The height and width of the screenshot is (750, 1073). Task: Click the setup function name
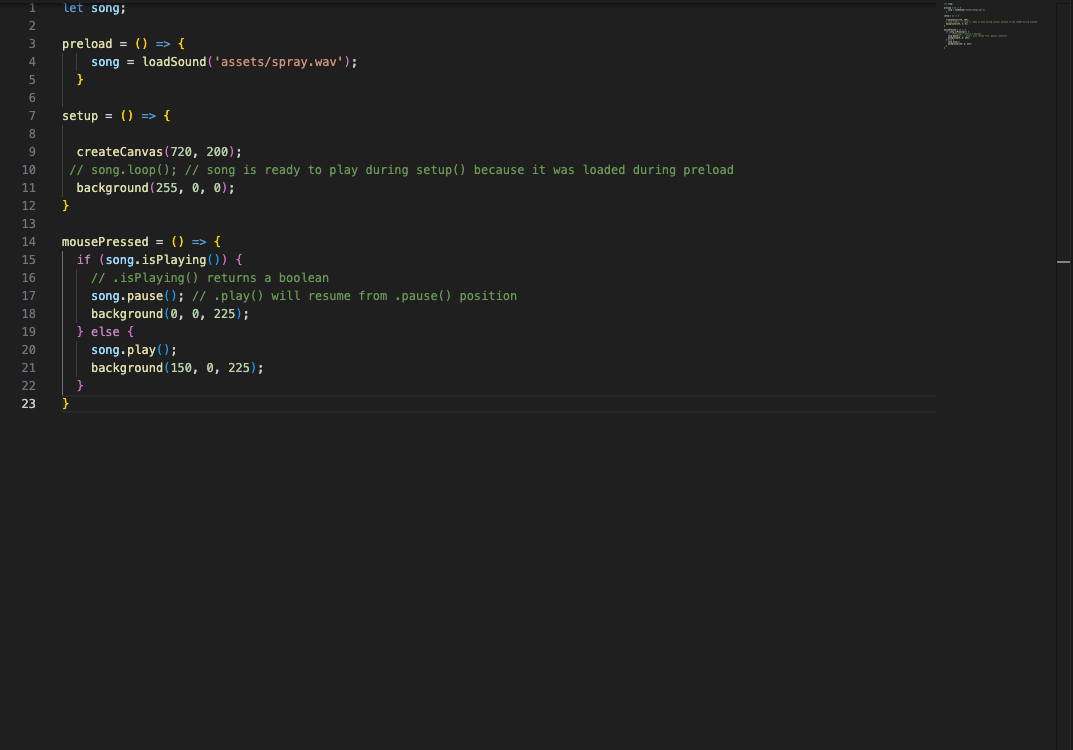(x=78, y=115)
